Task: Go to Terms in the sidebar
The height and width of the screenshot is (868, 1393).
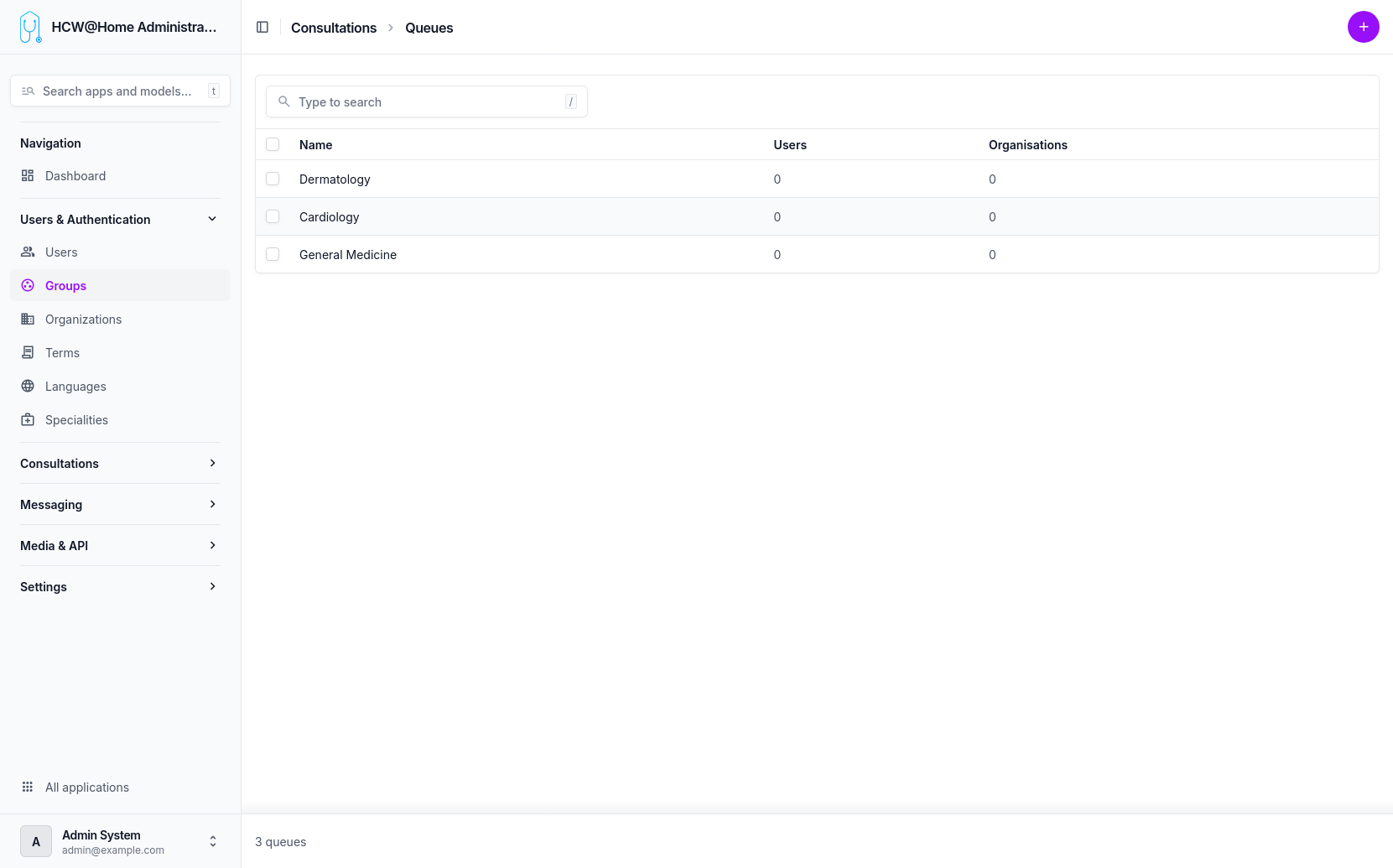Action: (63, 353)
